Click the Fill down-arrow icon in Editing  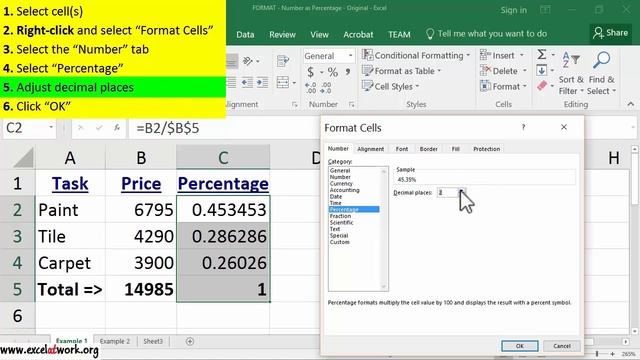[x=542, y=70]
